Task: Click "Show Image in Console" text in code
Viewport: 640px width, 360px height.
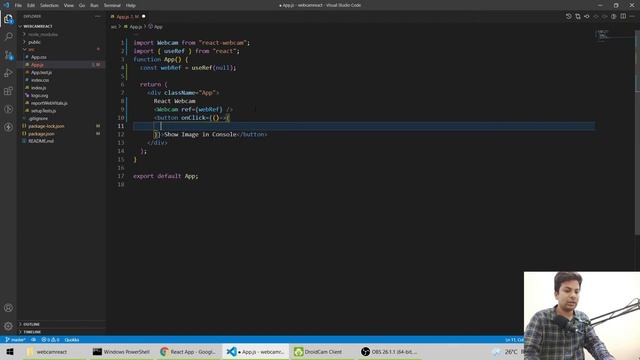Action: coord(200,134)
